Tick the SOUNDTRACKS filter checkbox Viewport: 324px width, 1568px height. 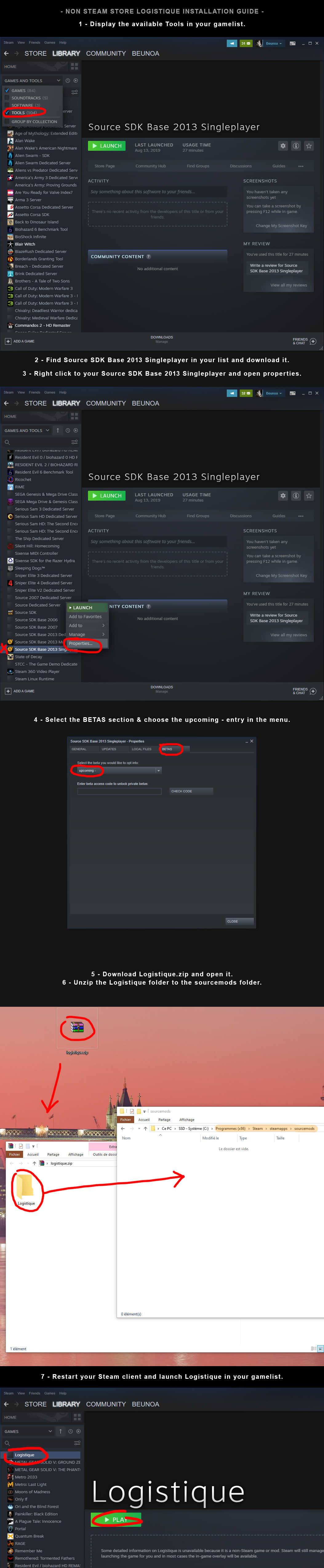pyautogui.click(x=7, y=98)
